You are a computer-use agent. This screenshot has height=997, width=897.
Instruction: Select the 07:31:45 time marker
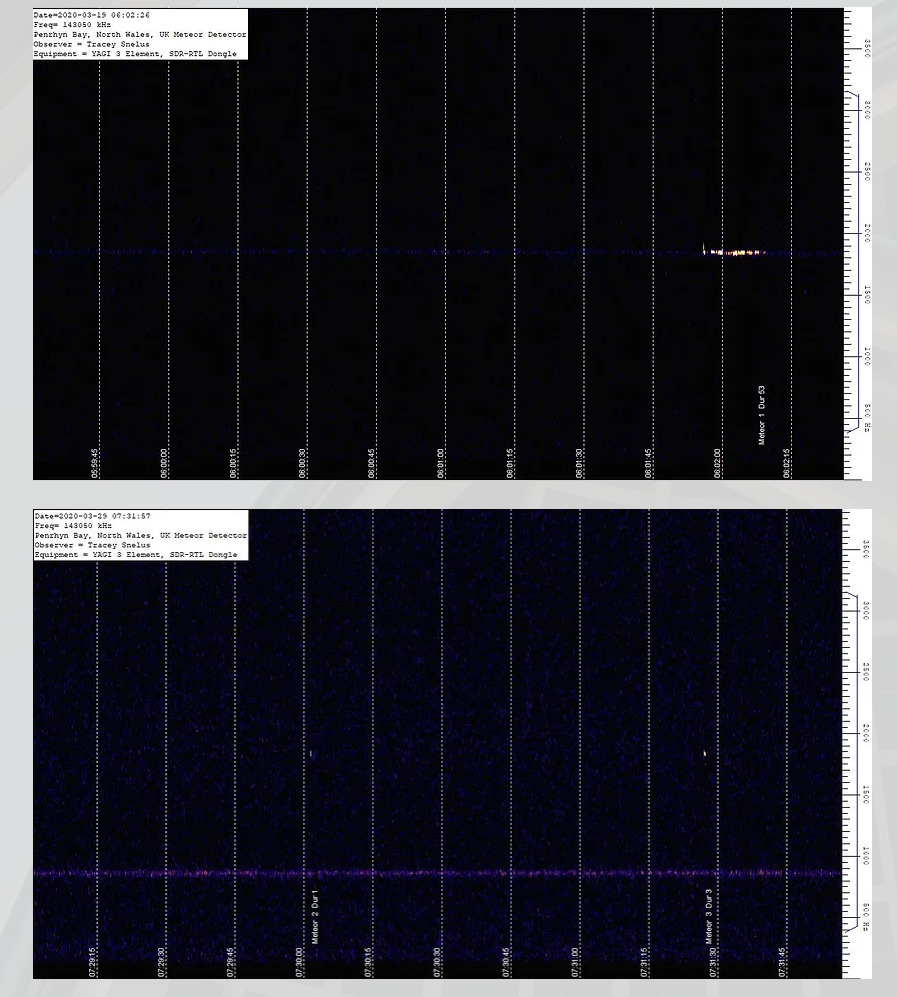coord(782,962)
